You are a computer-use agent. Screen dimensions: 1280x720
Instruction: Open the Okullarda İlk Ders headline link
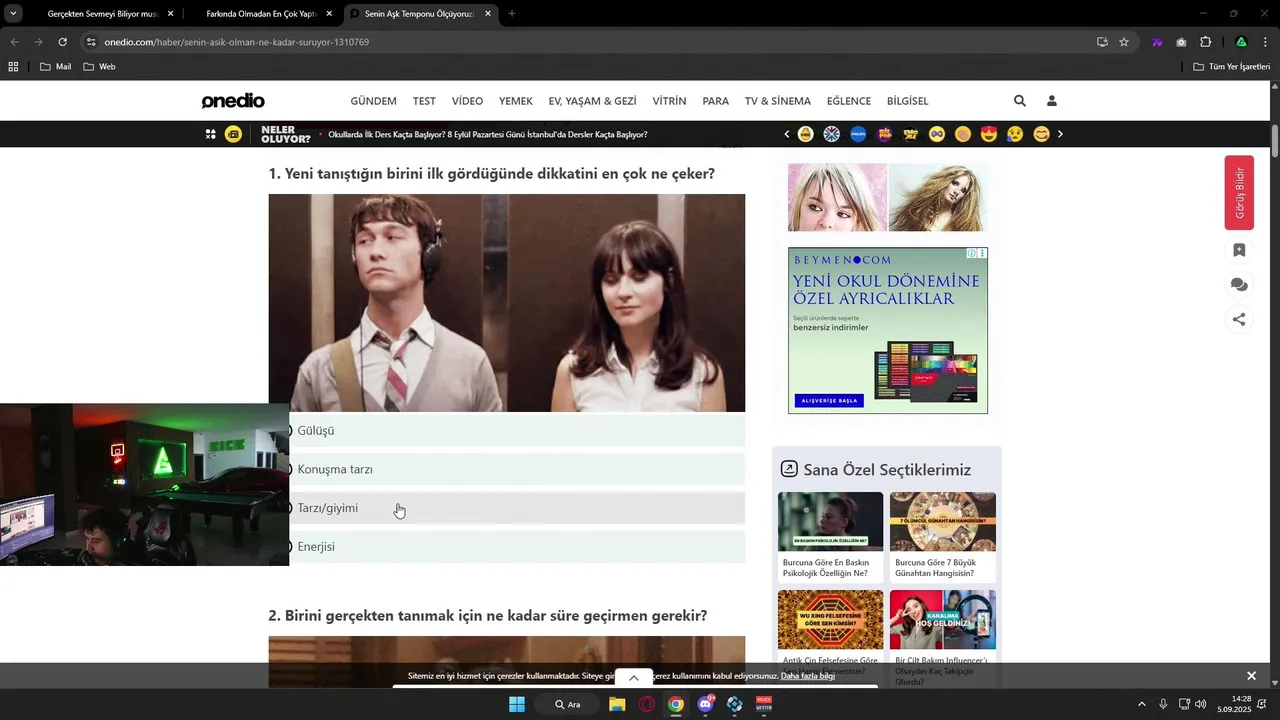click(x=488, y=134)
